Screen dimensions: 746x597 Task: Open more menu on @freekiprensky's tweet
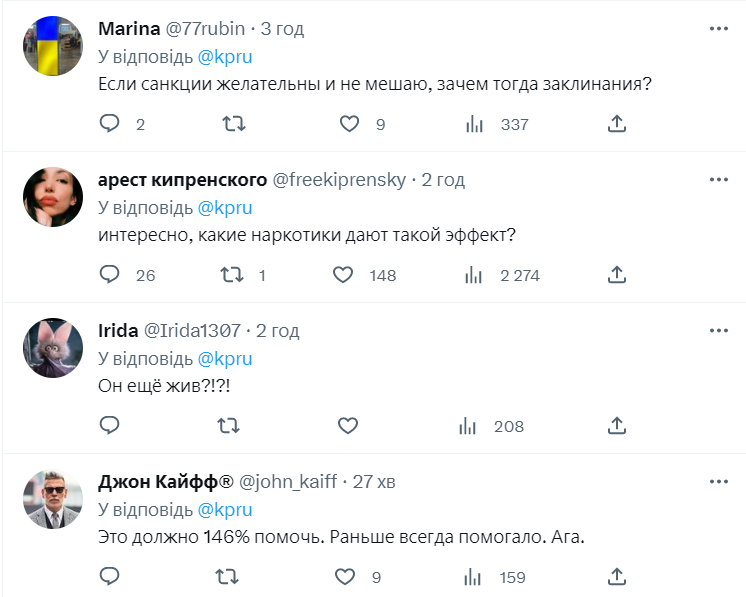pos(718,180)
